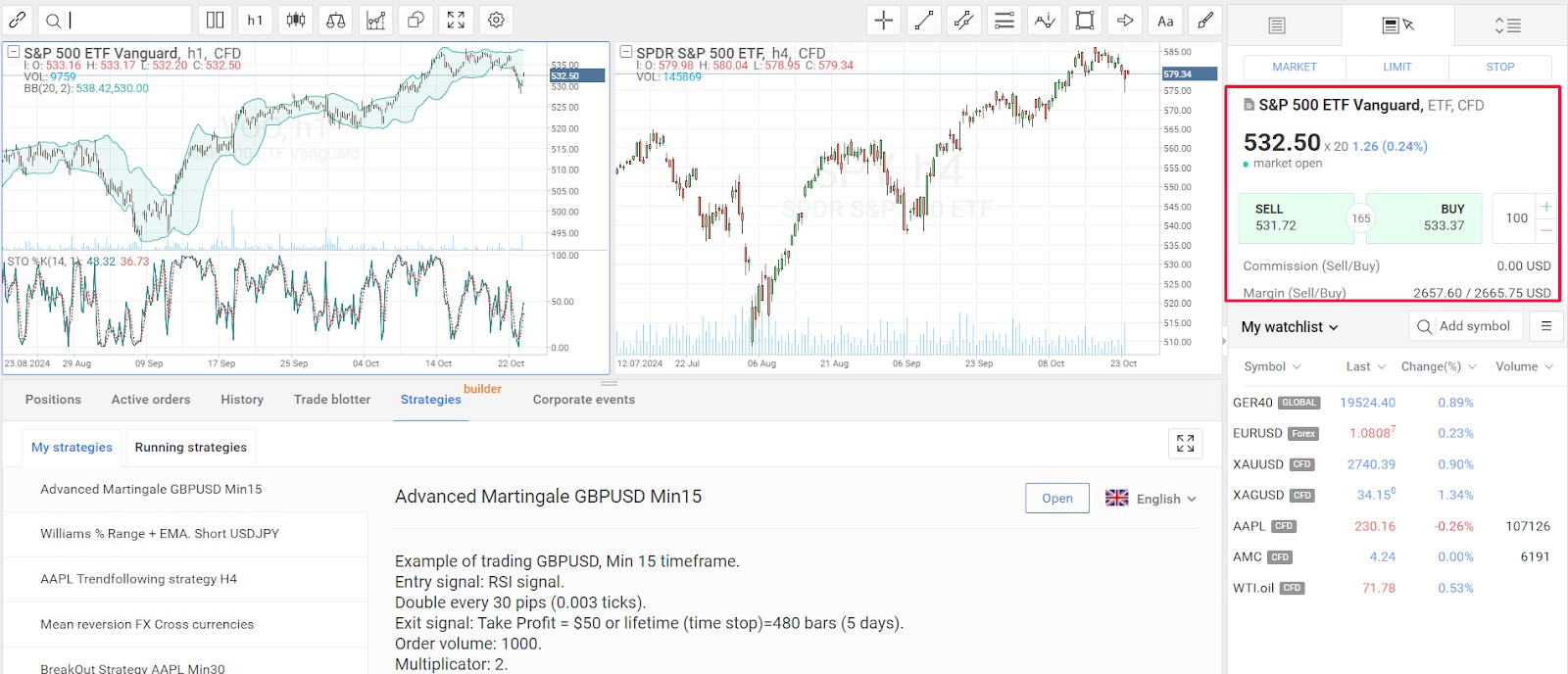
Task: Sort watchlist by Last column
Action: [1366, 366]
